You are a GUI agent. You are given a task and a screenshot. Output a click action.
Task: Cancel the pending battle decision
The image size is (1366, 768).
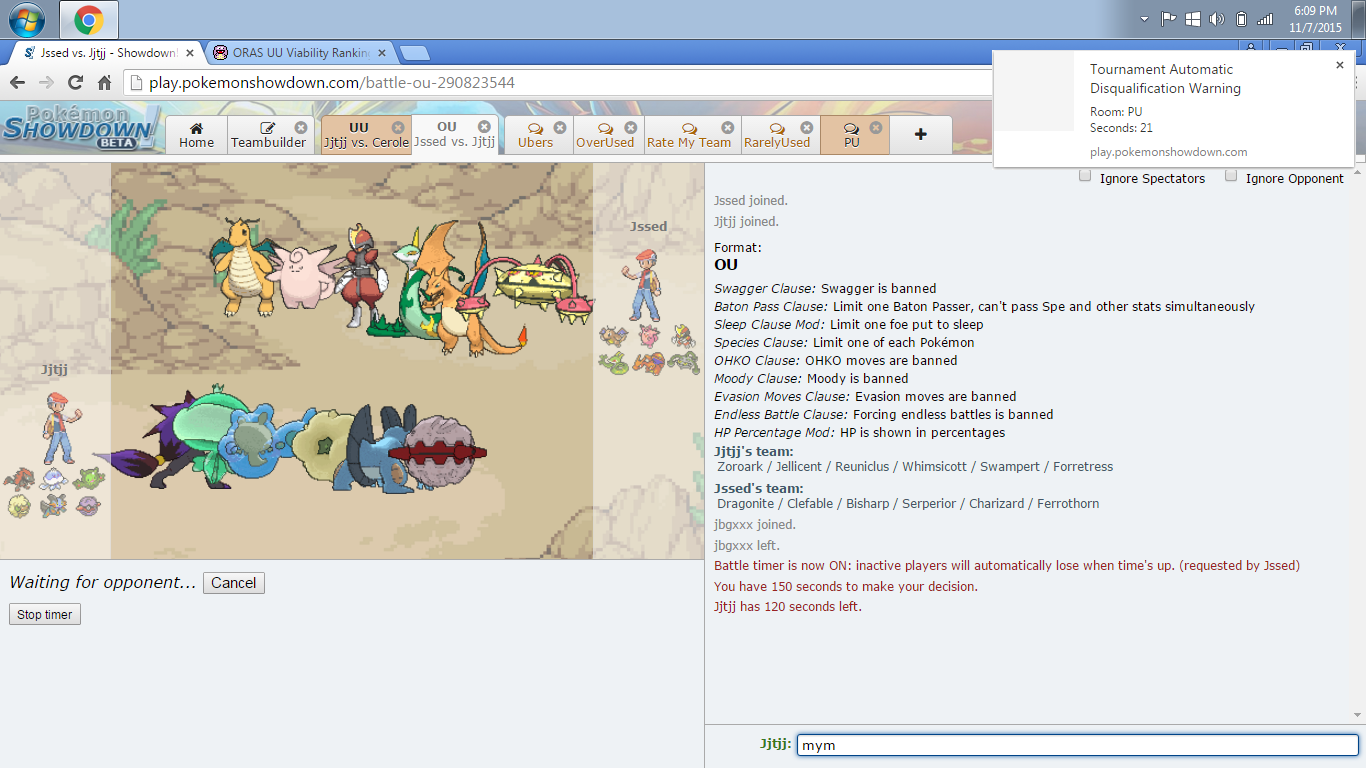click(234, 583)
